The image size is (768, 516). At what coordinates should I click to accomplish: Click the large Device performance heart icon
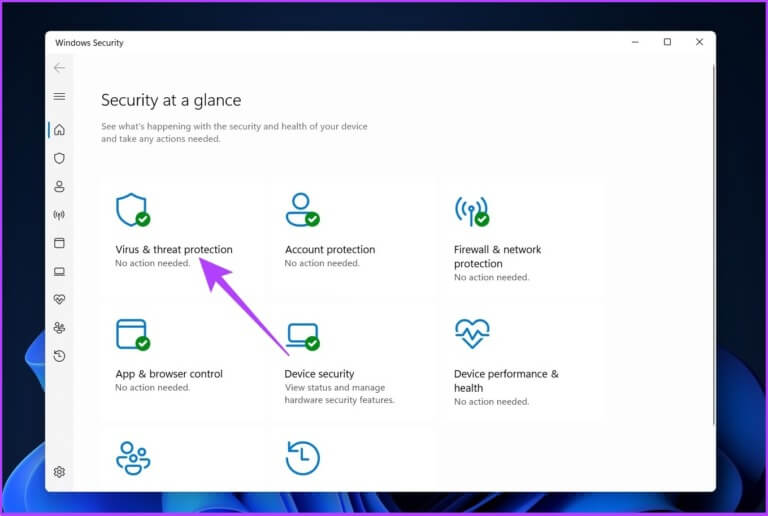click(472, 333)
